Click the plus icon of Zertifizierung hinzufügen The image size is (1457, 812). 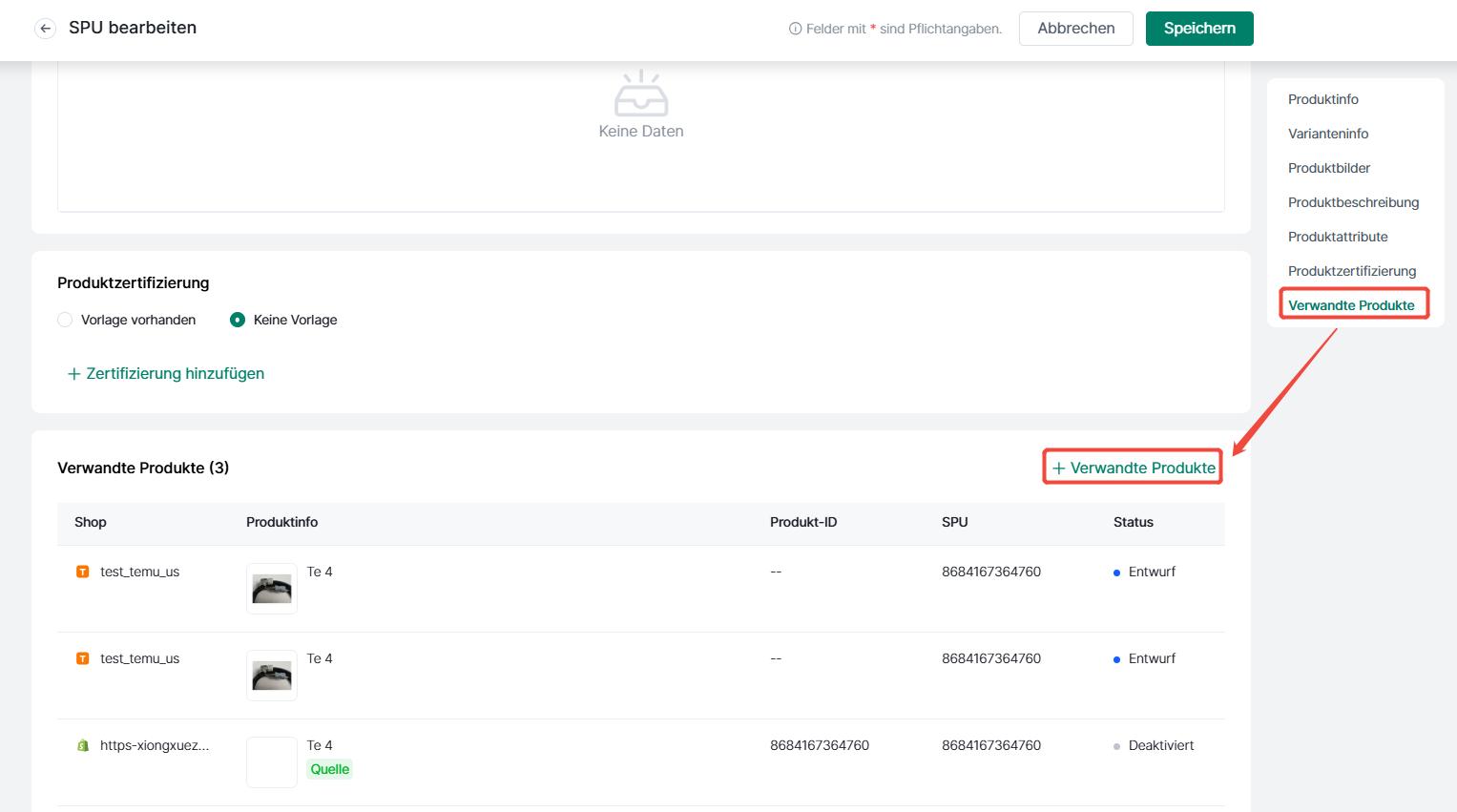point(73,374)
